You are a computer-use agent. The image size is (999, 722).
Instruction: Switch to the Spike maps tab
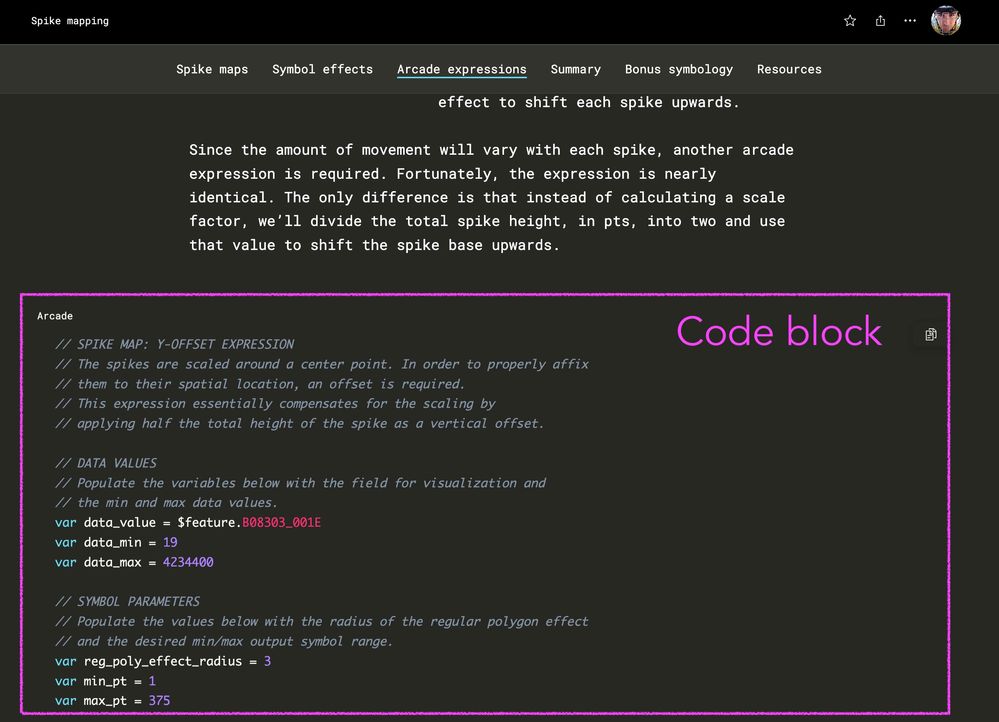pos(212,69)
